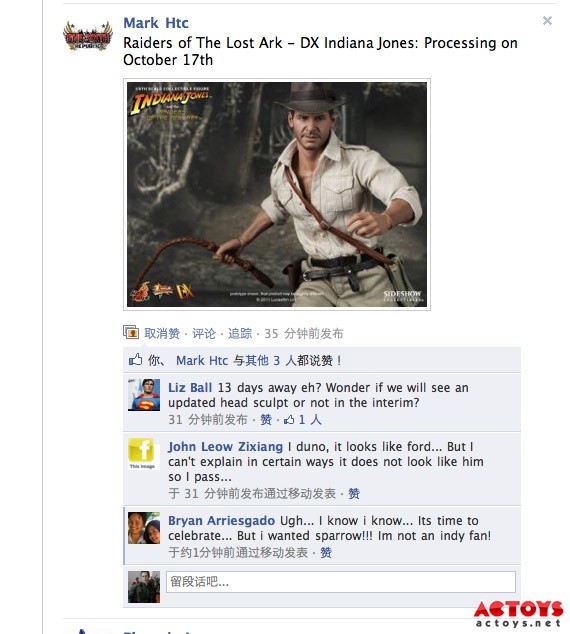
Task: Like John Leow Zixiang's comment
Action: click(354, 494)
